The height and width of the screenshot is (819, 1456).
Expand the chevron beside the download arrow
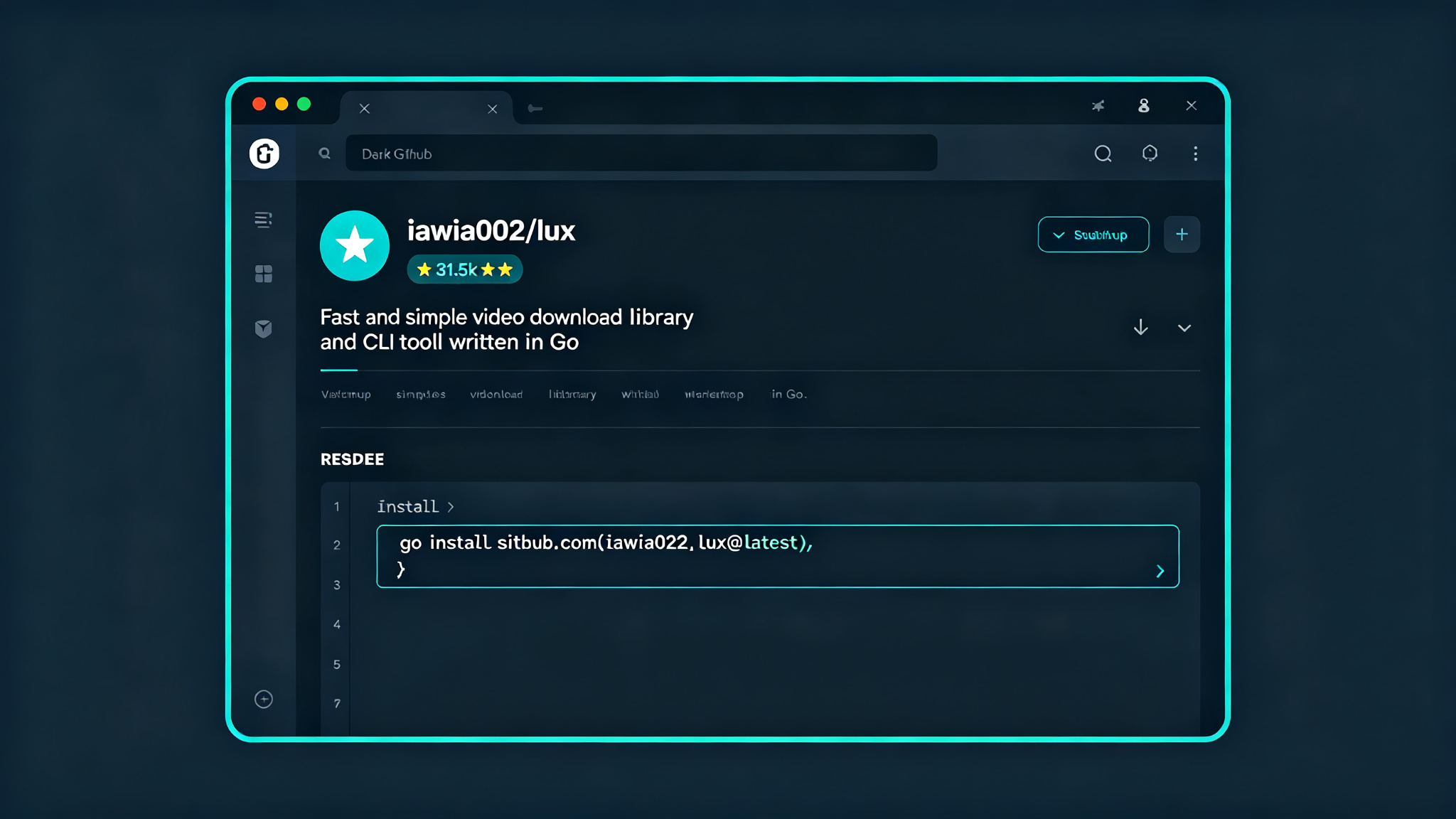(x=1184, y=328)
